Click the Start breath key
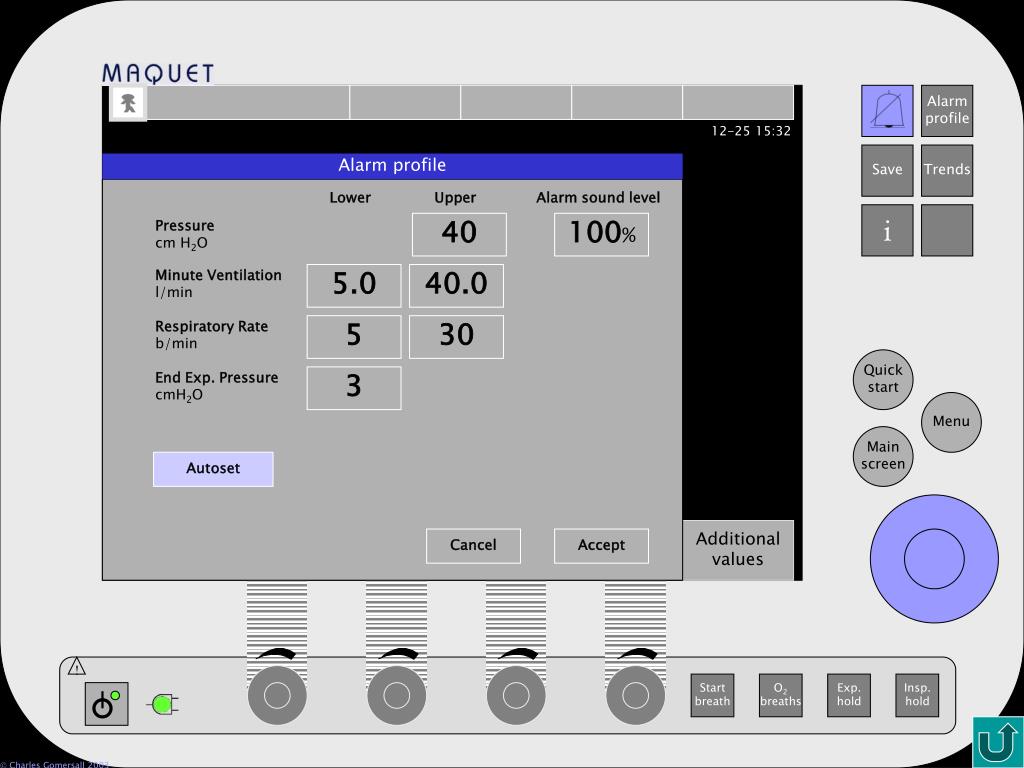Screen dimensions: 1024x768 click(712, 695)
